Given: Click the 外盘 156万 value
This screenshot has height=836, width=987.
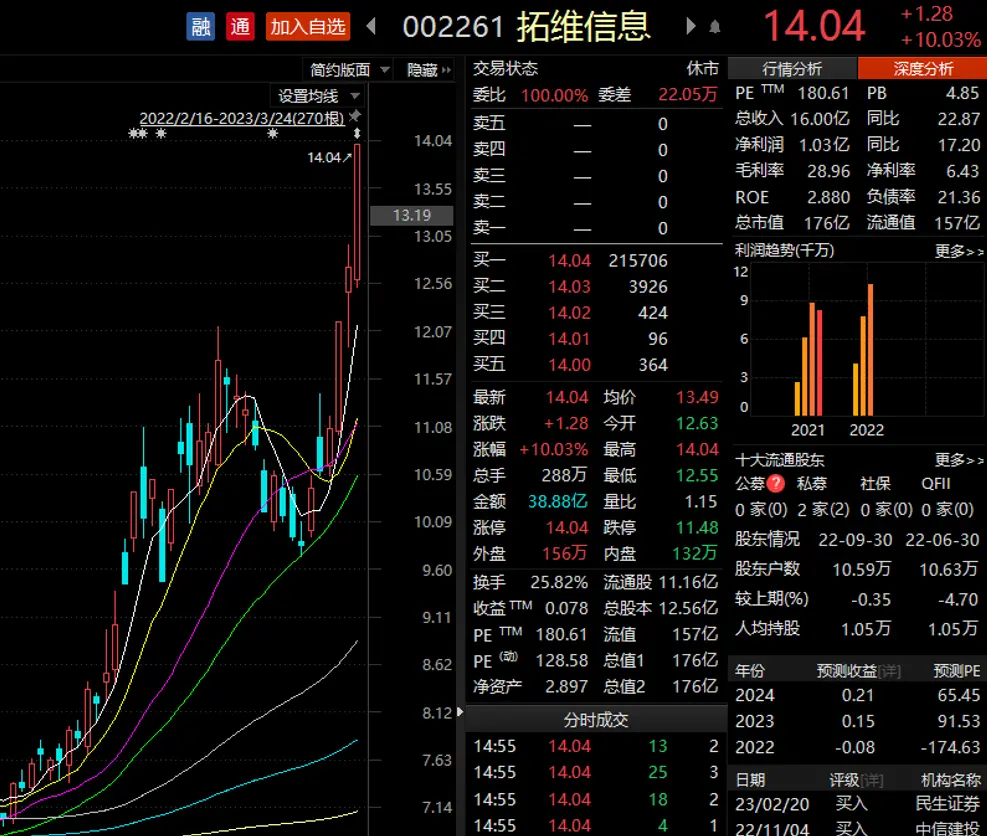Looking at the screenshot, I should [x=565, y=554].
